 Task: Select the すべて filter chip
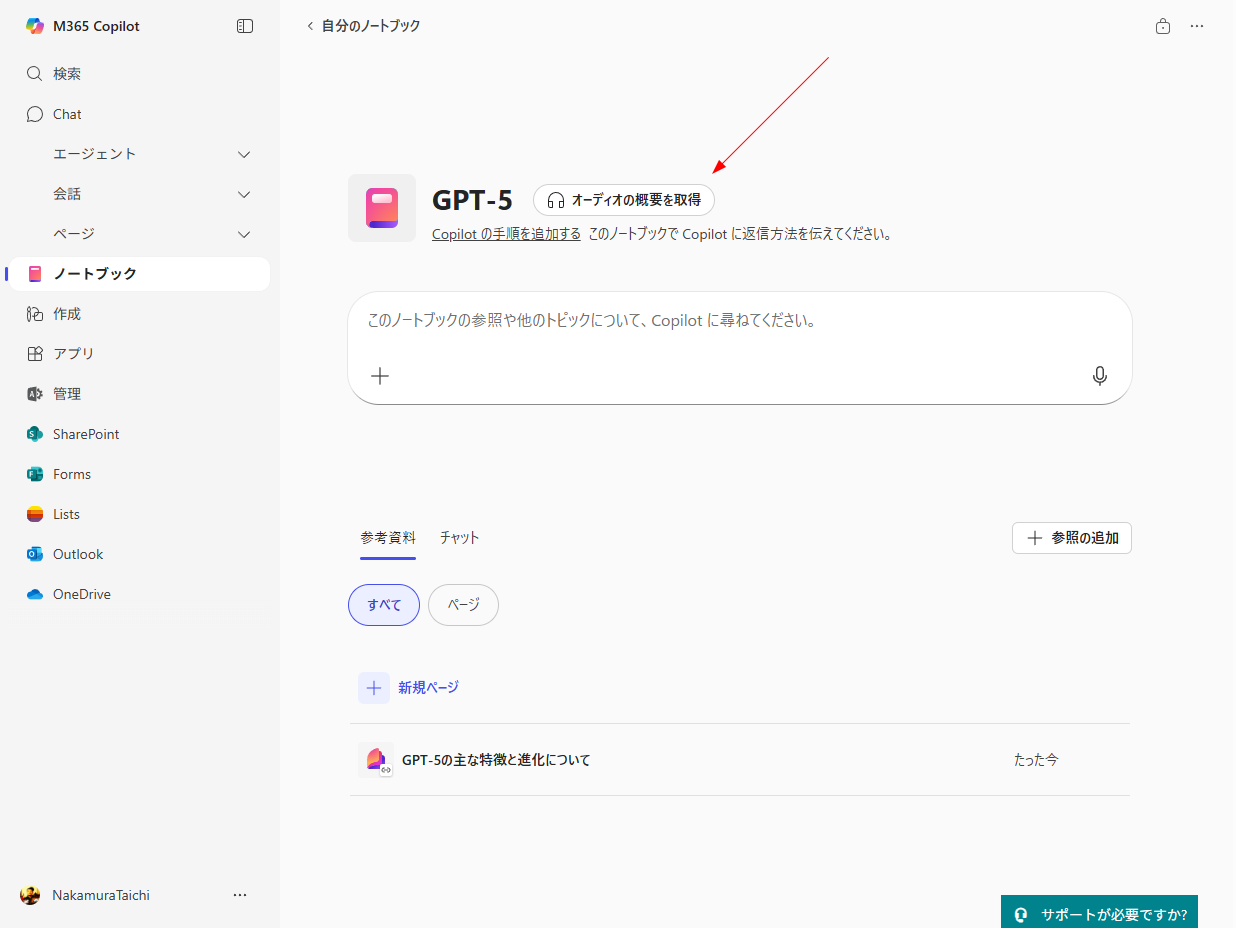coord(384,605)
